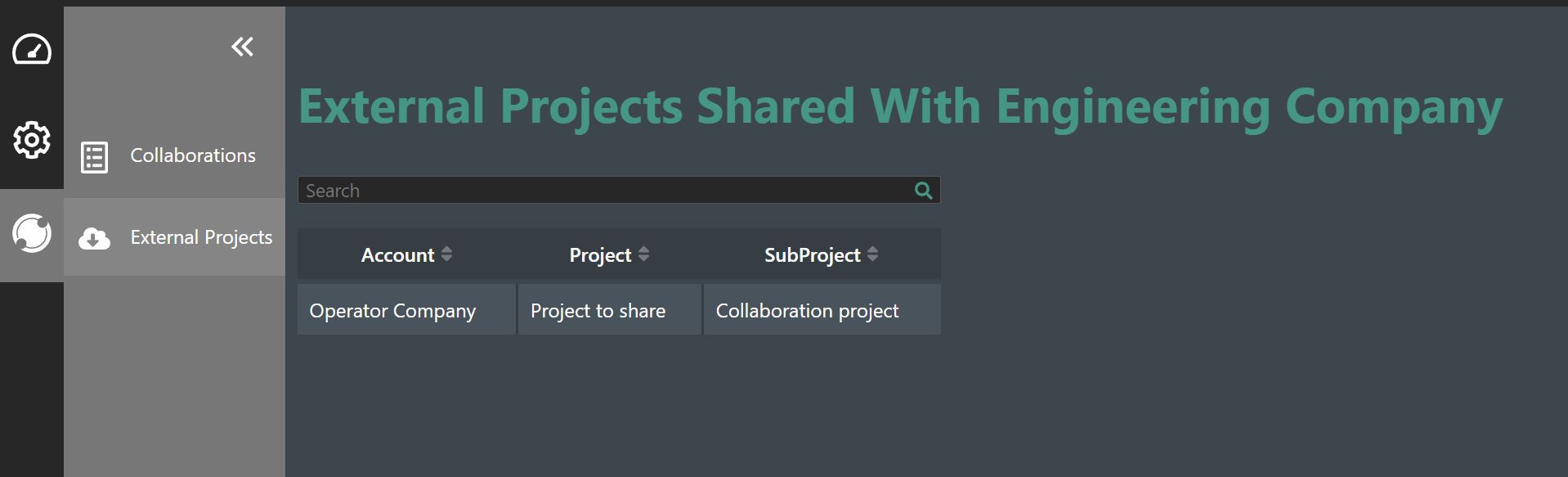Viewport: 1568px width, 477px height.
Task: Sort by Account column arrows
Action: point(446,254)
